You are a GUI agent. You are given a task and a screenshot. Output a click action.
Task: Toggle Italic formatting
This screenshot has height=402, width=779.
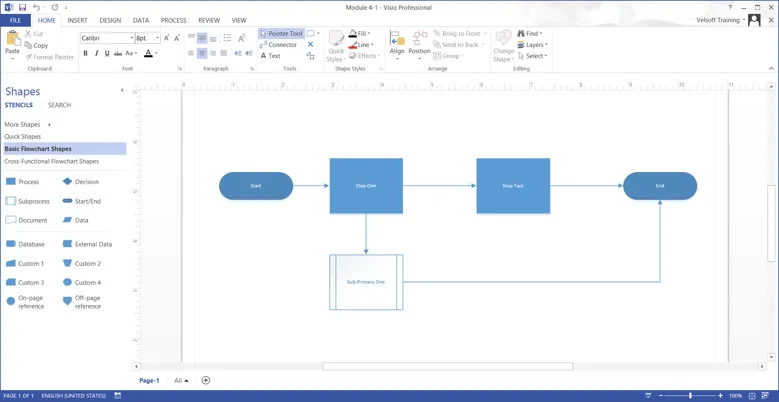click(96, 53)
